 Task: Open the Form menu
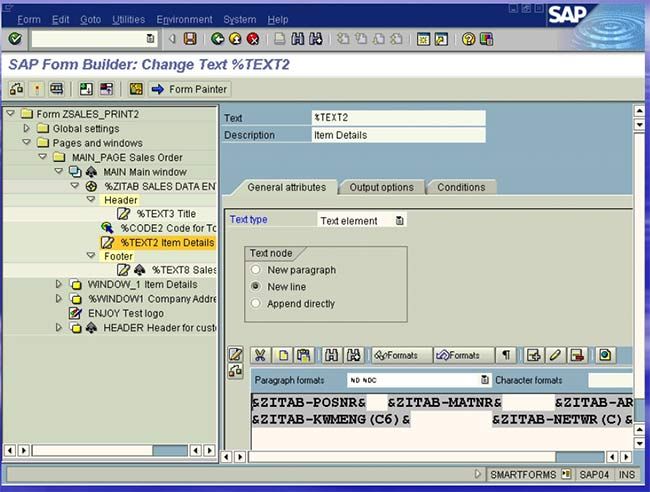[29, 19]
